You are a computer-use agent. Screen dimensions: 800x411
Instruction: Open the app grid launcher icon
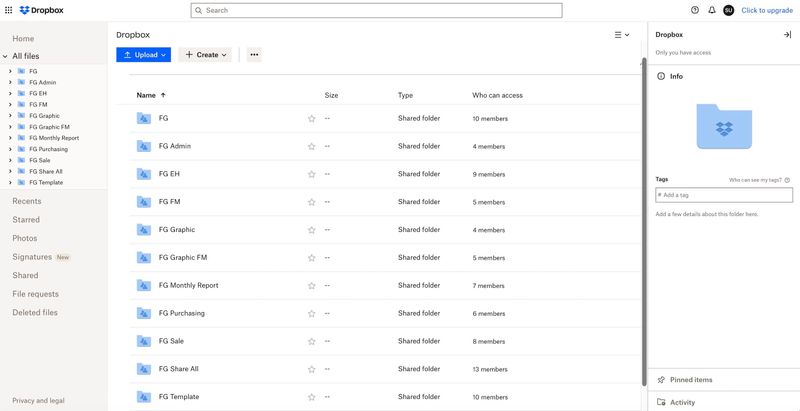coord(9,10)
